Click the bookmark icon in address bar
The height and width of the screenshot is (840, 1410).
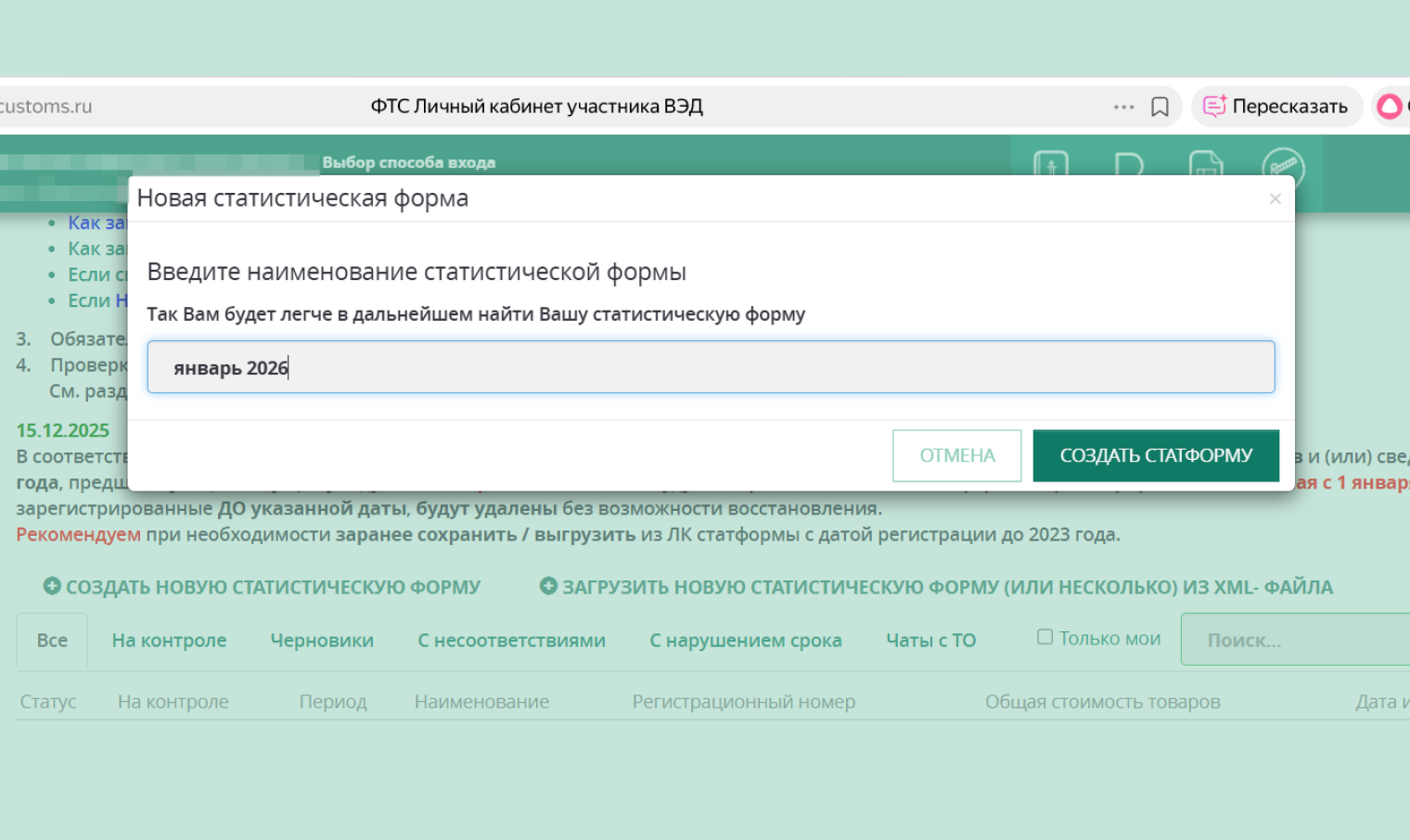pyautogui.click(x=1160, y=107)
